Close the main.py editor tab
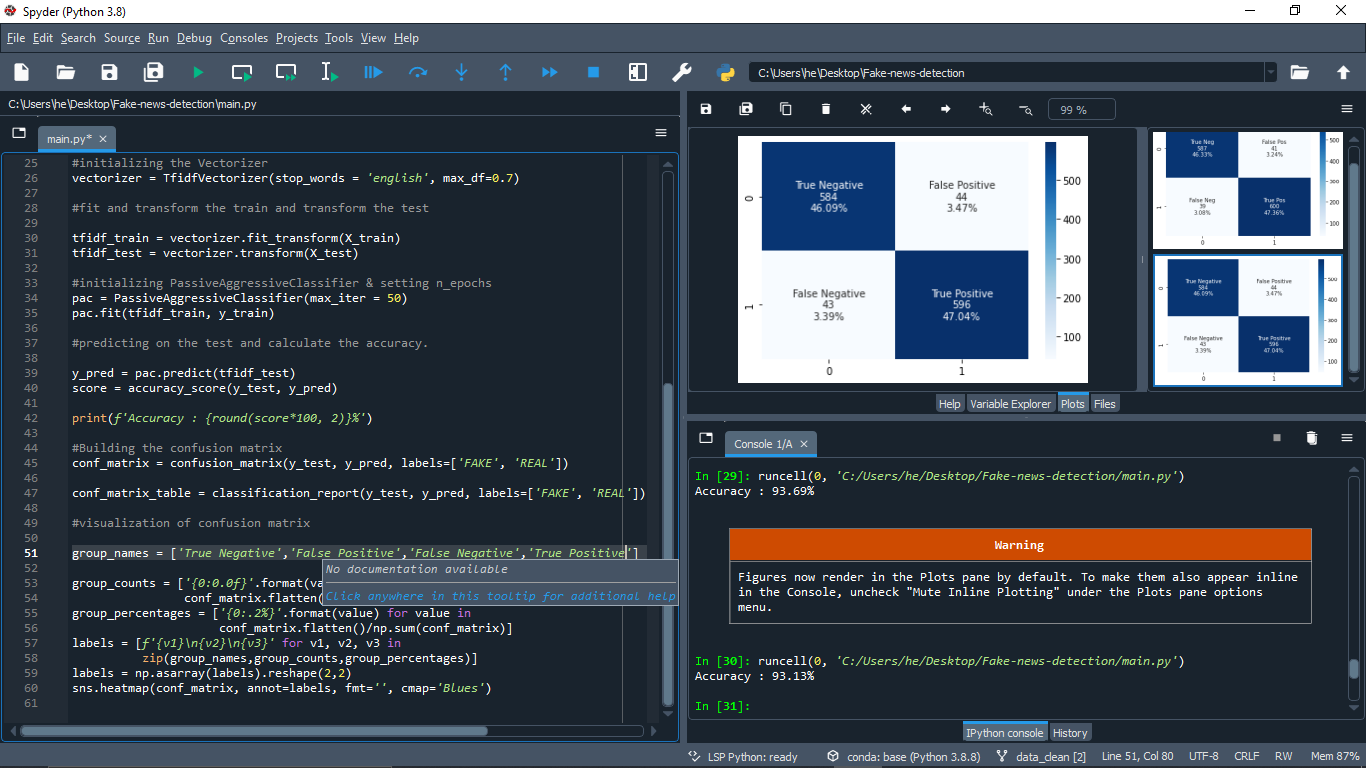 point(103,139)
